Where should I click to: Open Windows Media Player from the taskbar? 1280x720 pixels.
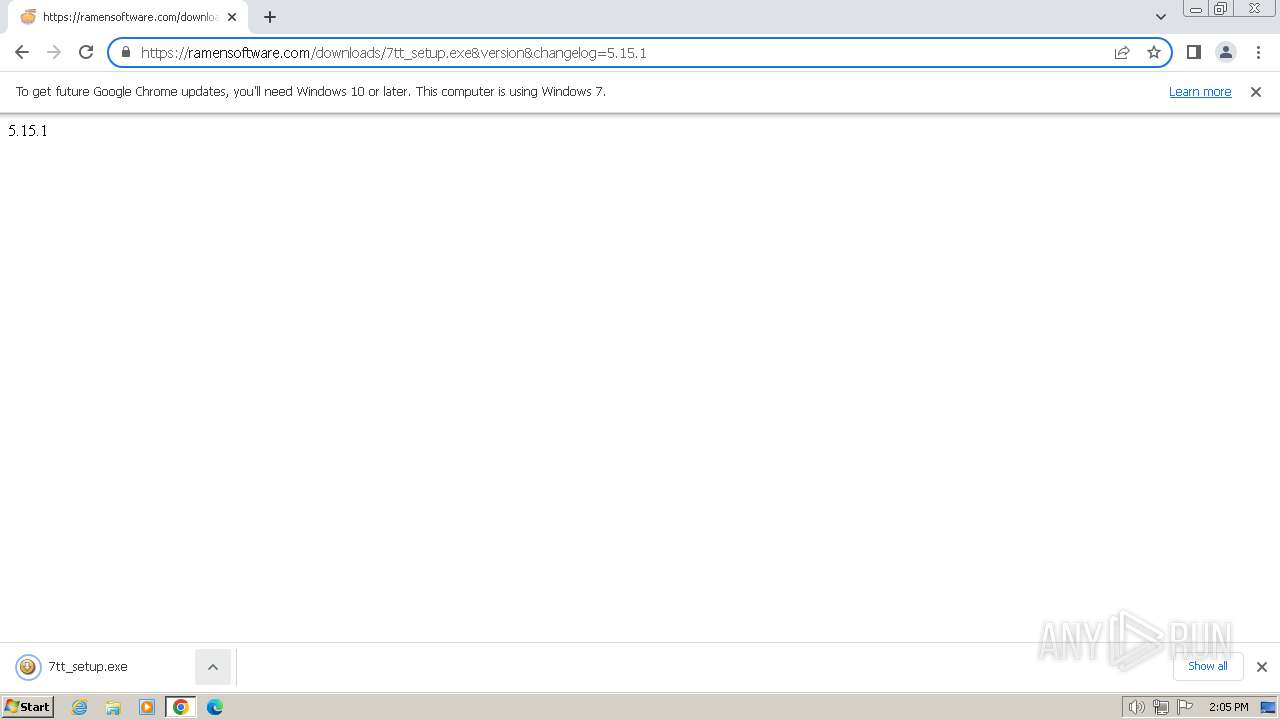point(147,707)
